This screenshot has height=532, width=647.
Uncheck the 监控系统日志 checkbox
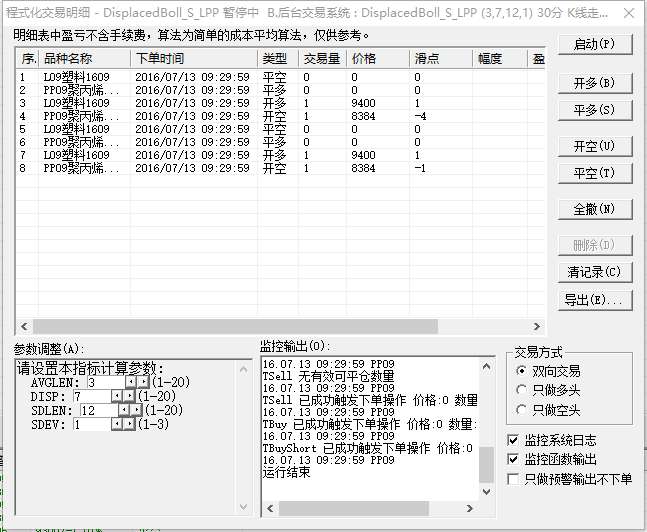(x=514, y=440)
